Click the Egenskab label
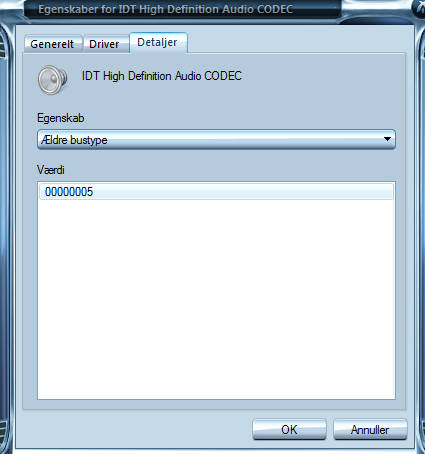The image size is (425, 454). coord(61,118)
